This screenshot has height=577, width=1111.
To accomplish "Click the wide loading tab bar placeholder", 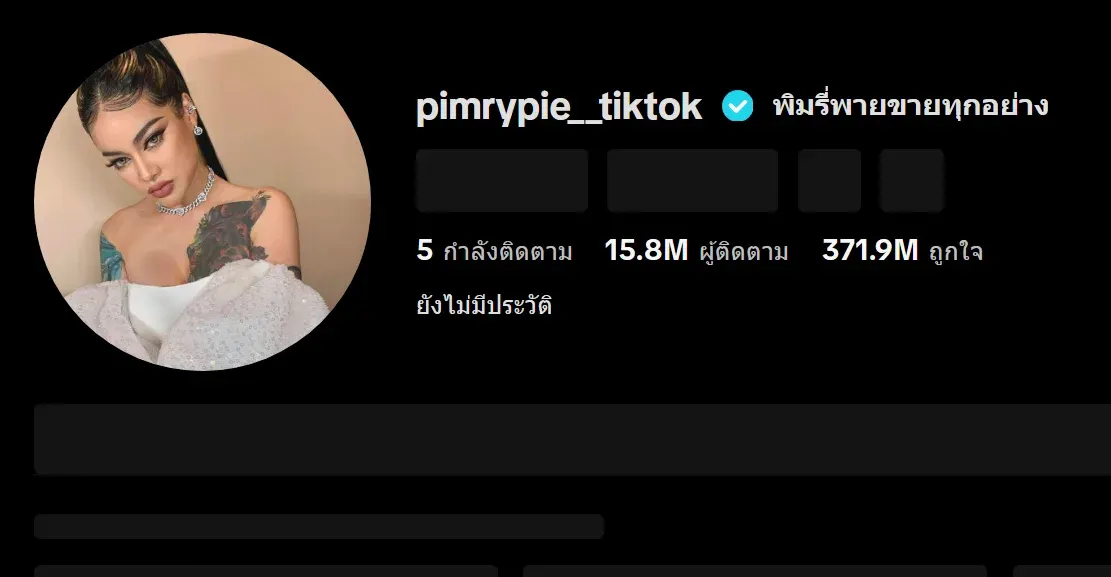I will tap(573, 439).
